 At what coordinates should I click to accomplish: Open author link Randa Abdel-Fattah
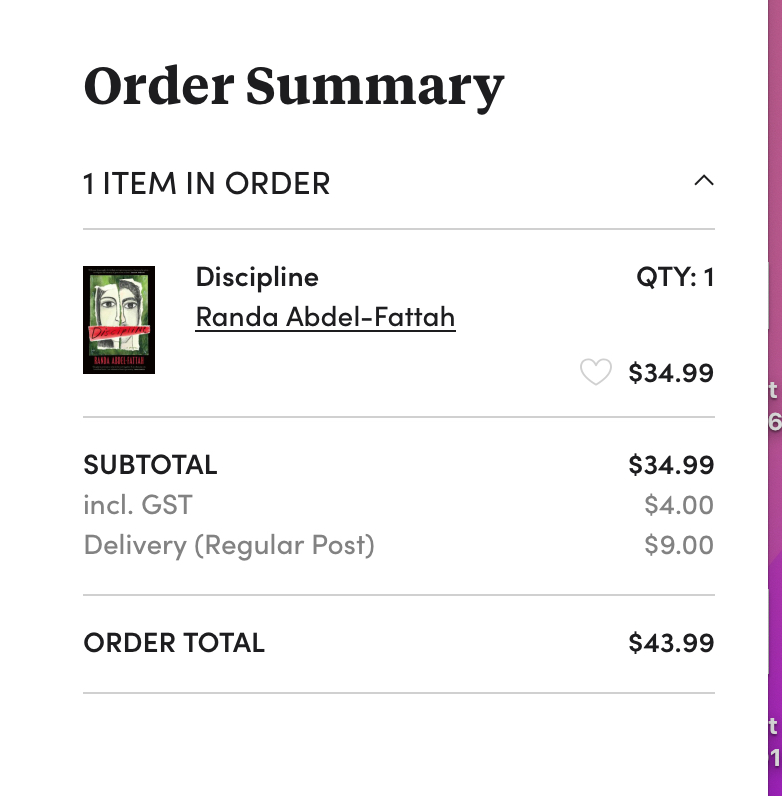click(x=325, y=317)
